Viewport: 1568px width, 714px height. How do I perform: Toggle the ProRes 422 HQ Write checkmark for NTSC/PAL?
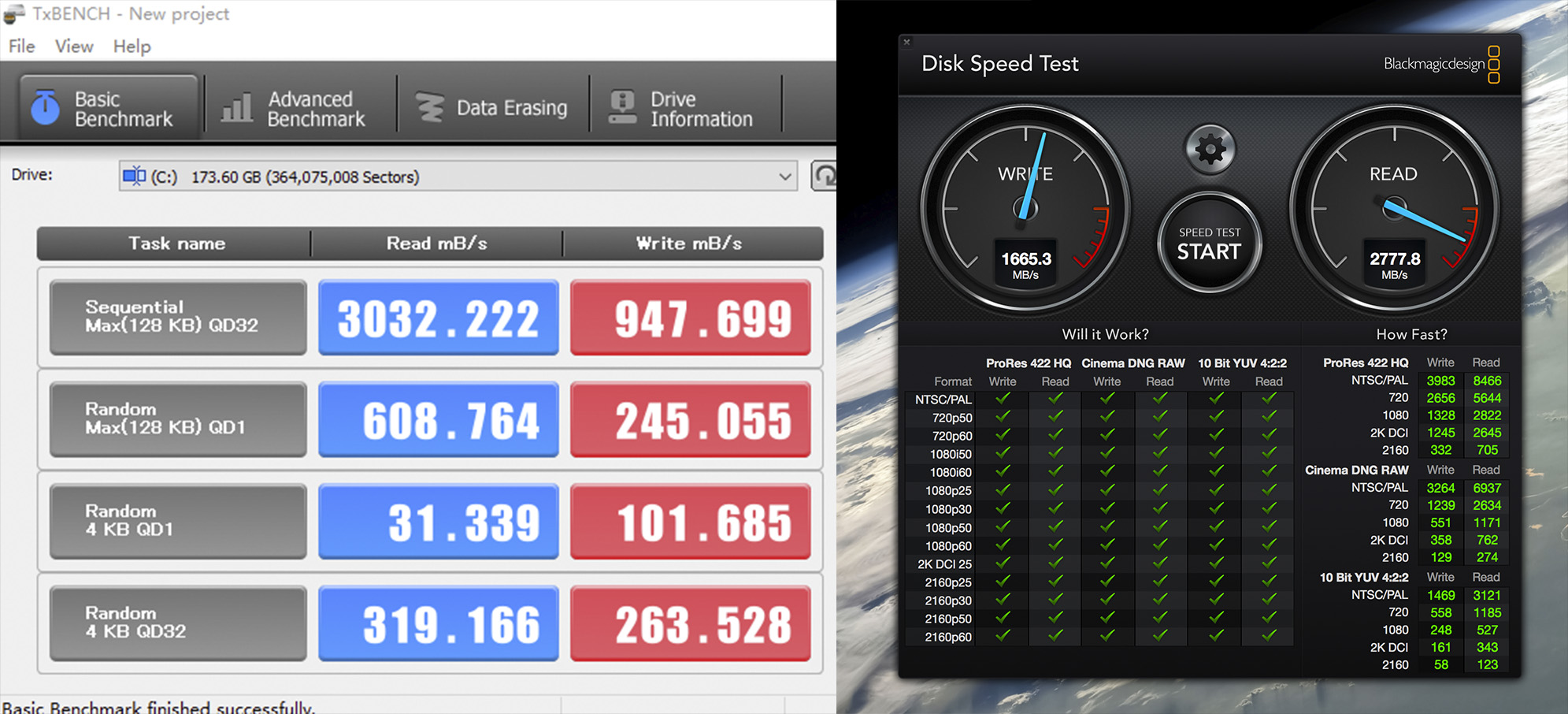[x=1002, y=399]
